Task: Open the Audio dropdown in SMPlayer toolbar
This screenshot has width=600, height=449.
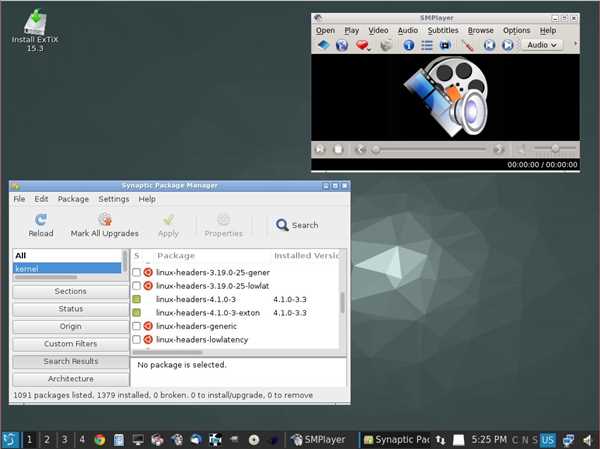Action: tap(541, 45)
